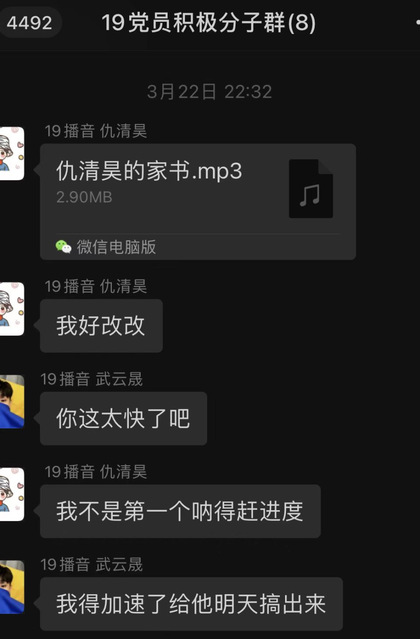
Task: Select the 我不是第一个呐得赶进度 message bubble
Action: pos(180,511)
